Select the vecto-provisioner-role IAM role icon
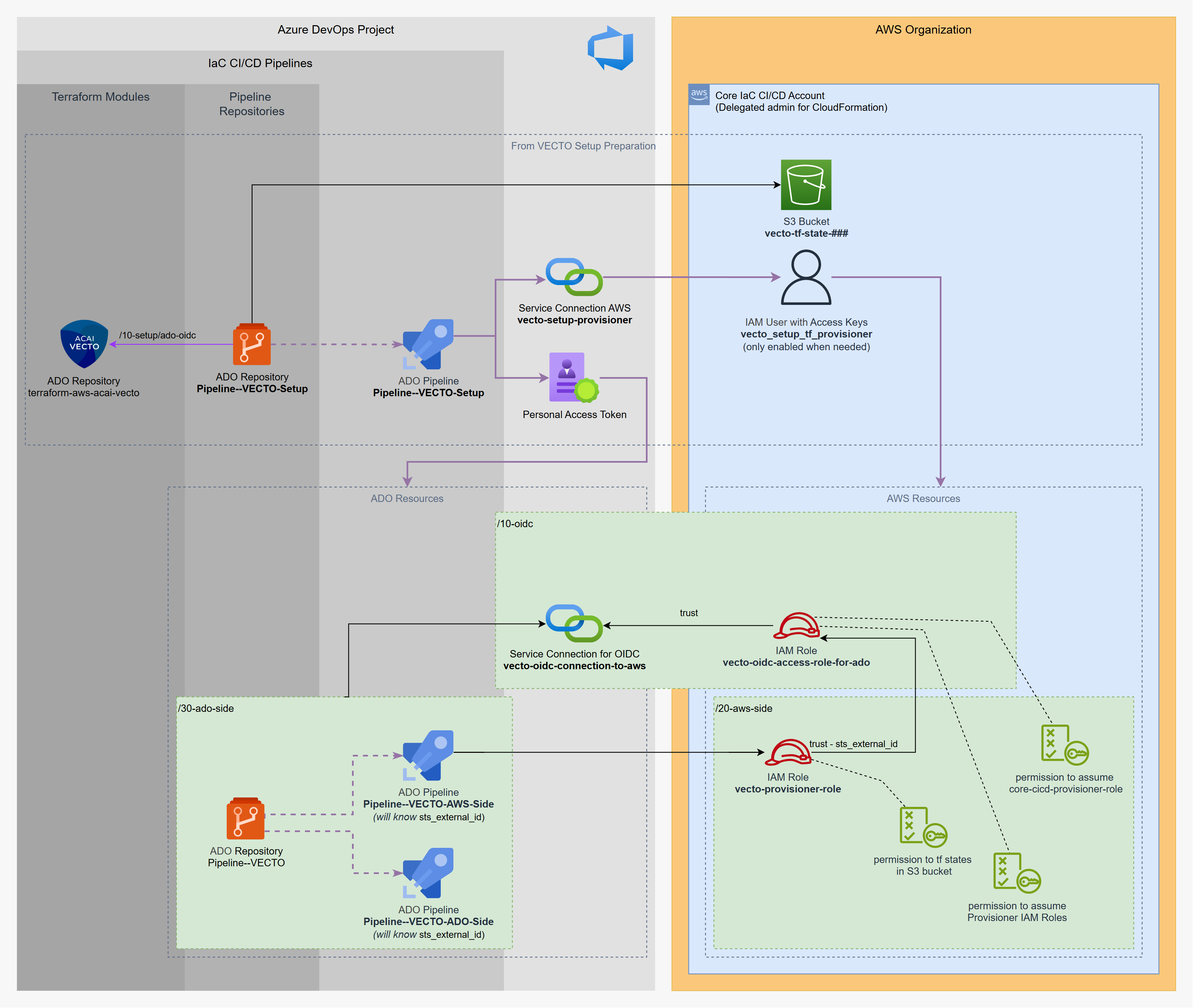The width and height of the screenshot is (1193, 1008). pyautogui.click(x=788, y=752)
